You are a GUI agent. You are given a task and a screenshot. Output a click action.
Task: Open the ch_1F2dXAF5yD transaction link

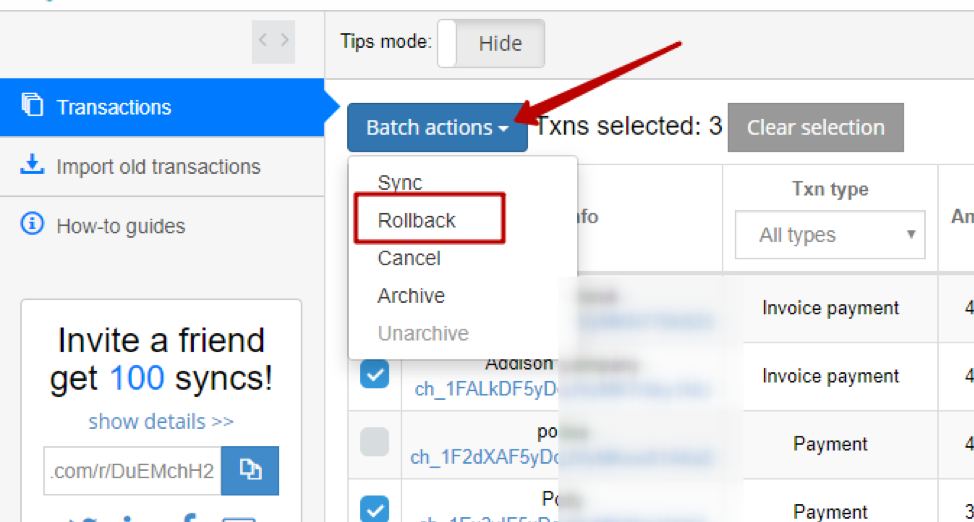pyautogui.click(x=485, y=457)
